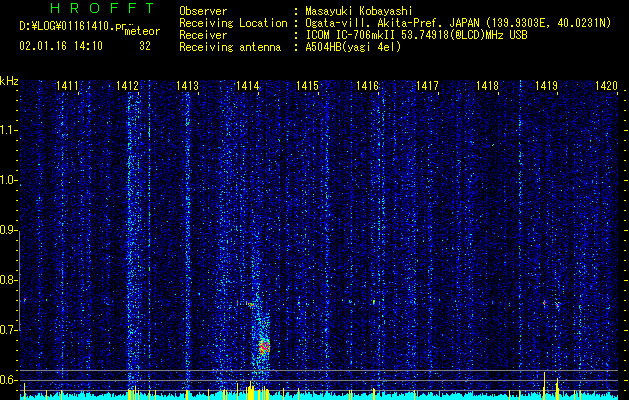This screenshot has width=629, height=400.
Task: Select the log file path D:¥LOG¥01161410
Action: [x=73, y=26]
